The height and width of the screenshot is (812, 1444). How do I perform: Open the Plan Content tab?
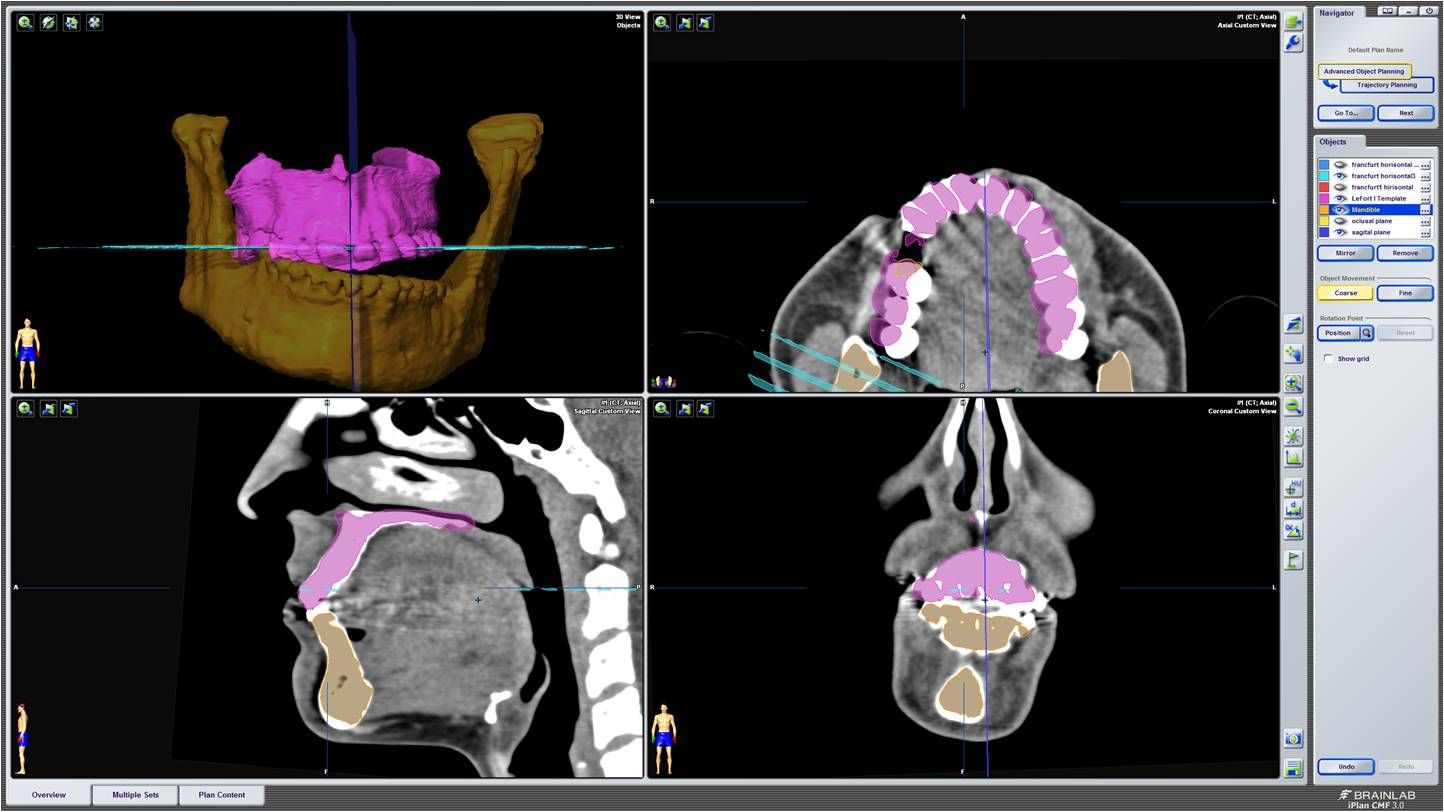(221, 795)
